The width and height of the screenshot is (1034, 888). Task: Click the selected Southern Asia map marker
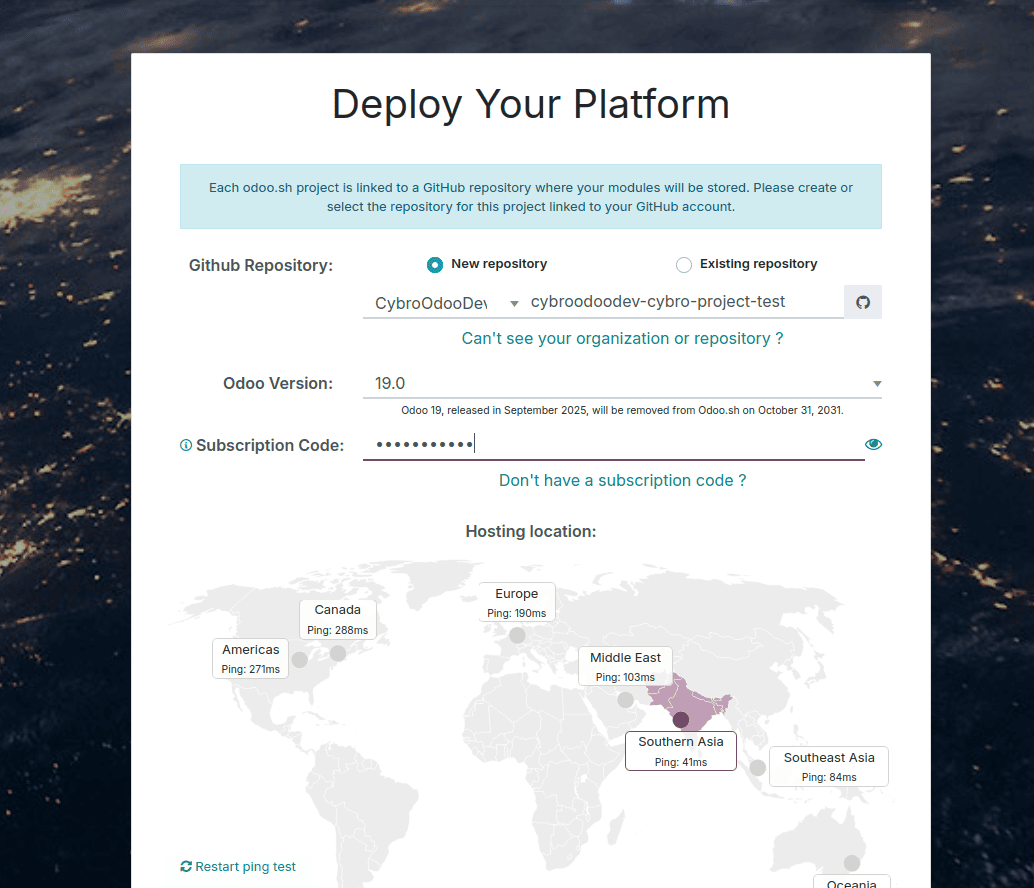tap(681, 719)
